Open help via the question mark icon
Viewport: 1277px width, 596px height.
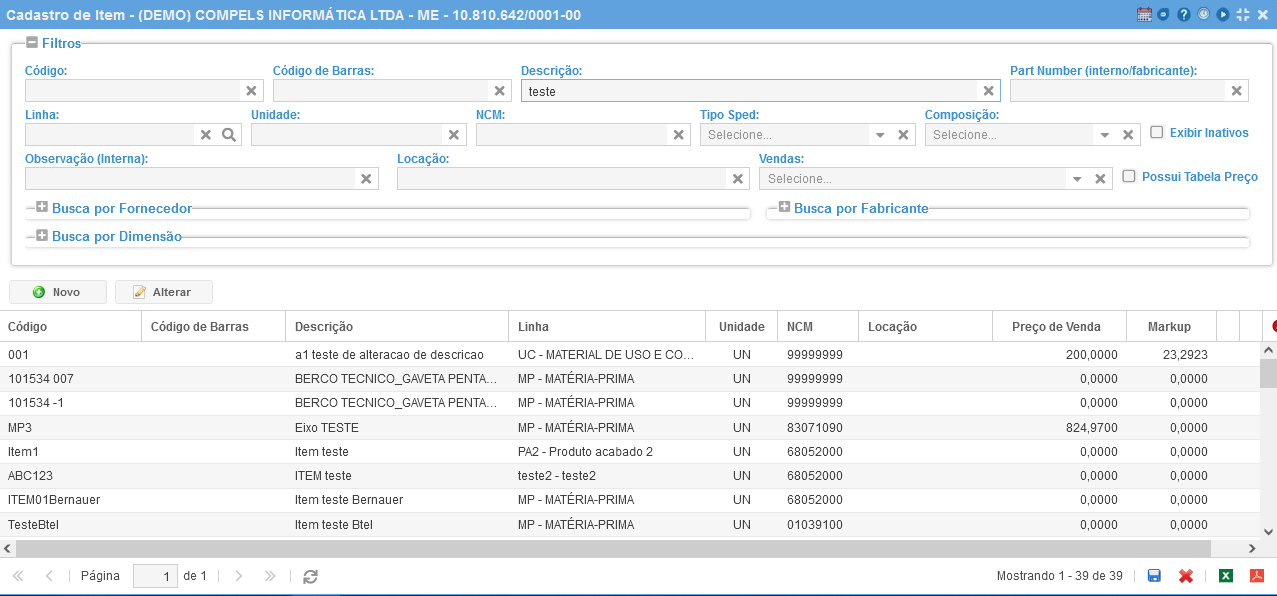(1184, 15)
